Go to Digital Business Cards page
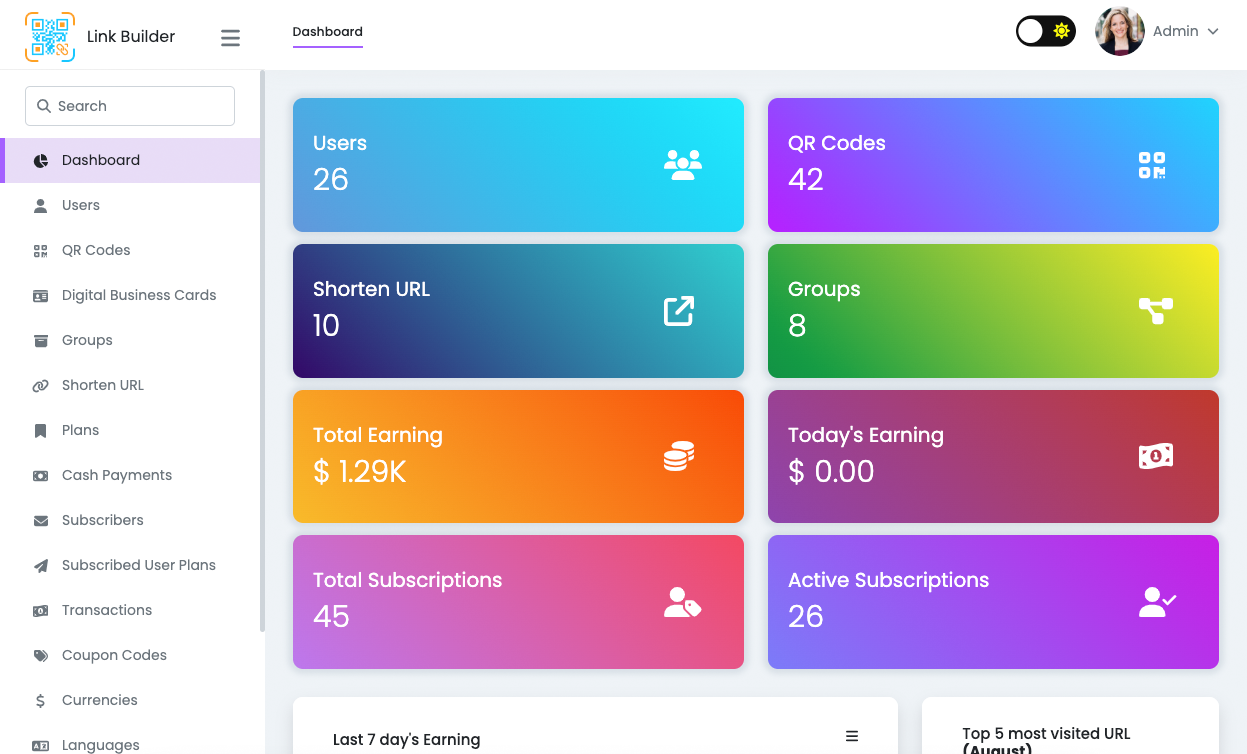Screen dimensions: 1247x754 (138, 295)
